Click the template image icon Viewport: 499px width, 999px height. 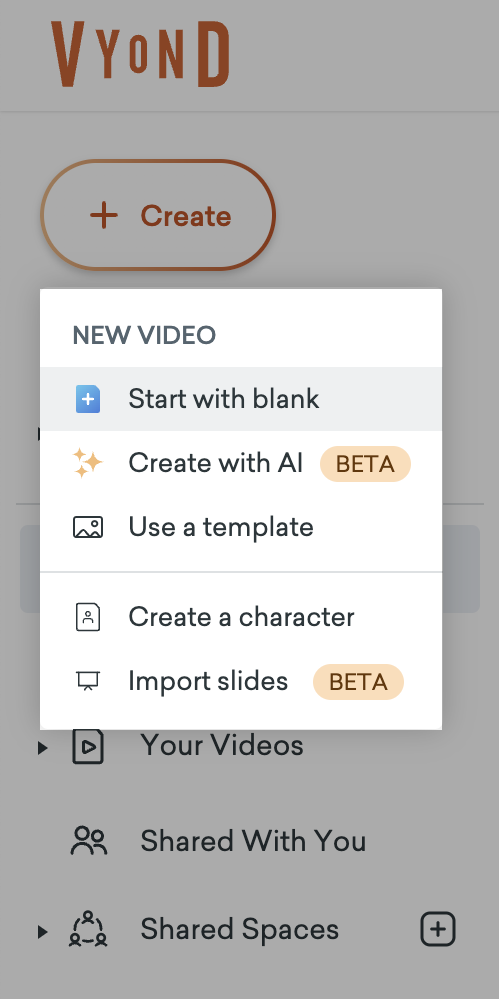[88, 528]
